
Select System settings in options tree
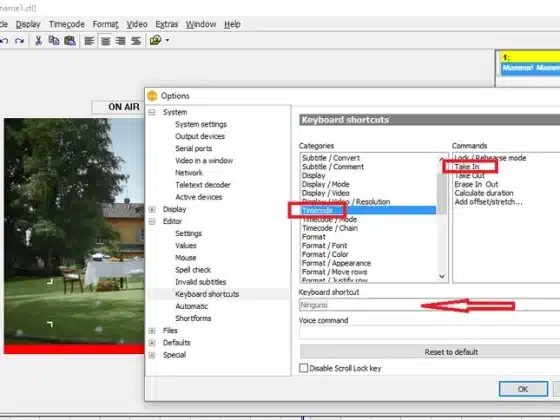pos(201,124)
